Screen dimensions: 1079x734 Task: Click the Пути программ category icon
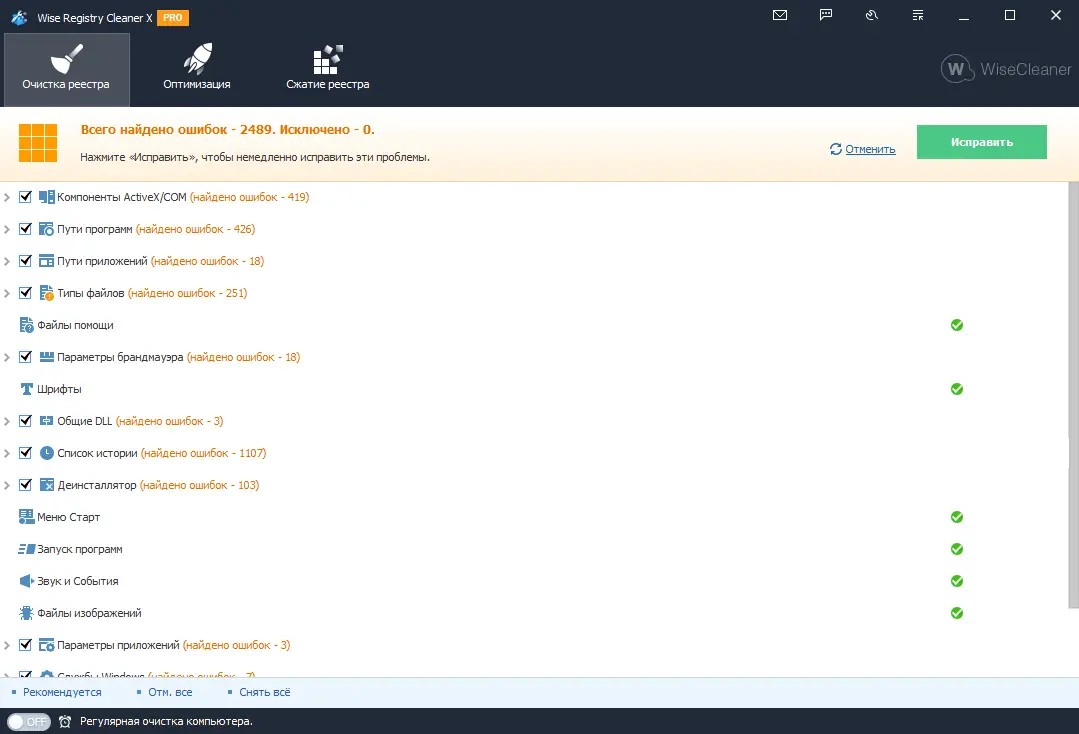pyautogui.click(x=46, y=229)
